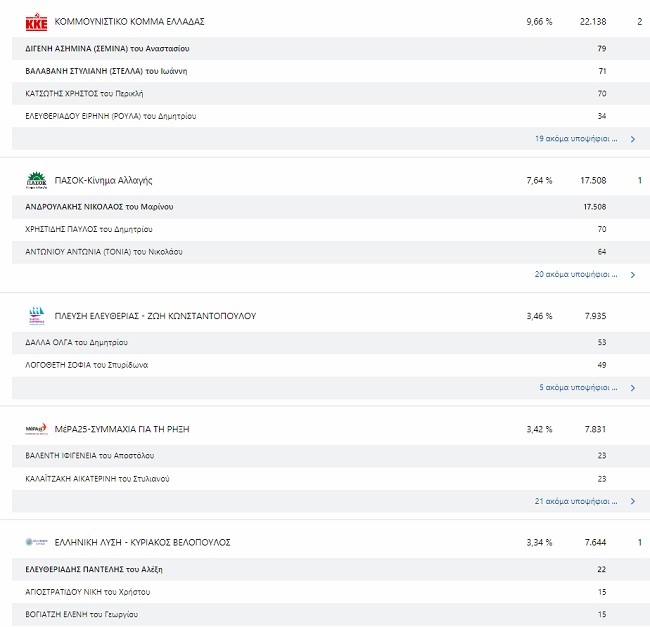
Task: Click the KKE party logo icon
Action: coord(36,21)
